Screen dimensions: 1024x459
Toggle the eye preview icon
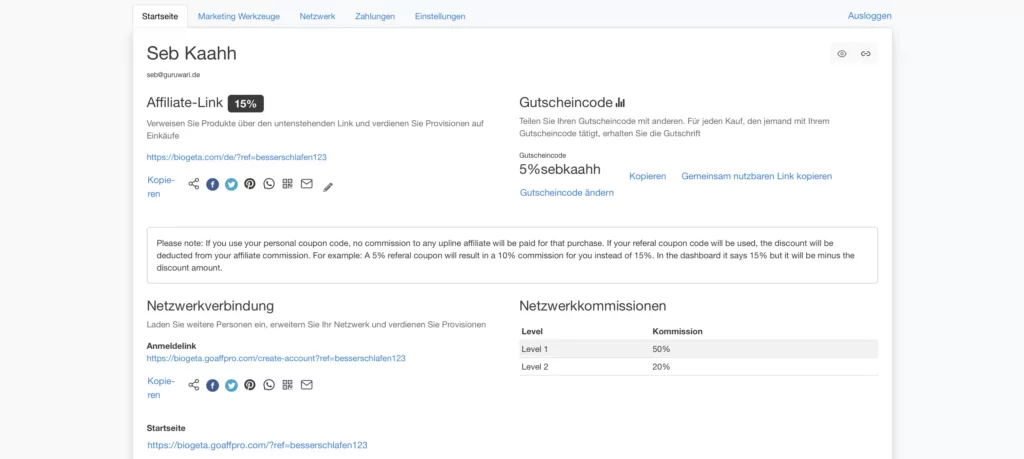tap(842, 54)
